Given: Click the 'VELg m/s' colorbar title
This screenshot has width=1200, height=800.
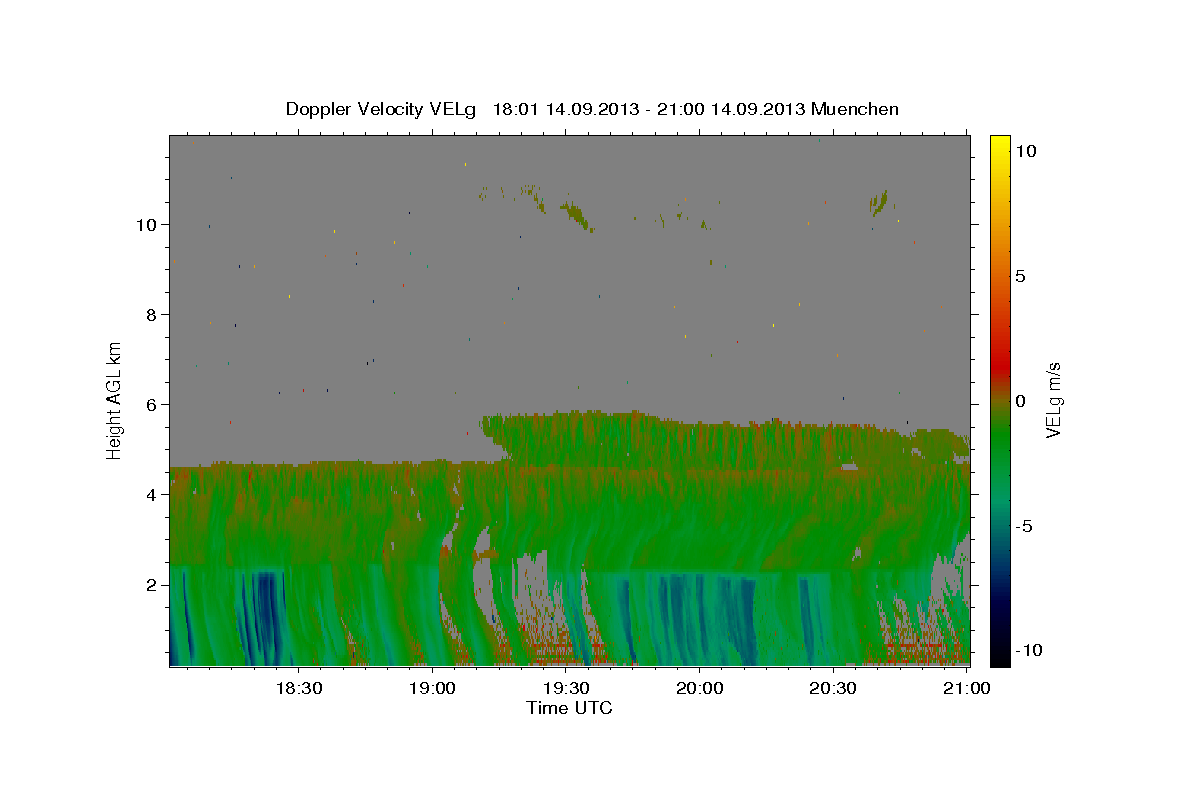Looking at the screenshot, I should click(1054, 400).
